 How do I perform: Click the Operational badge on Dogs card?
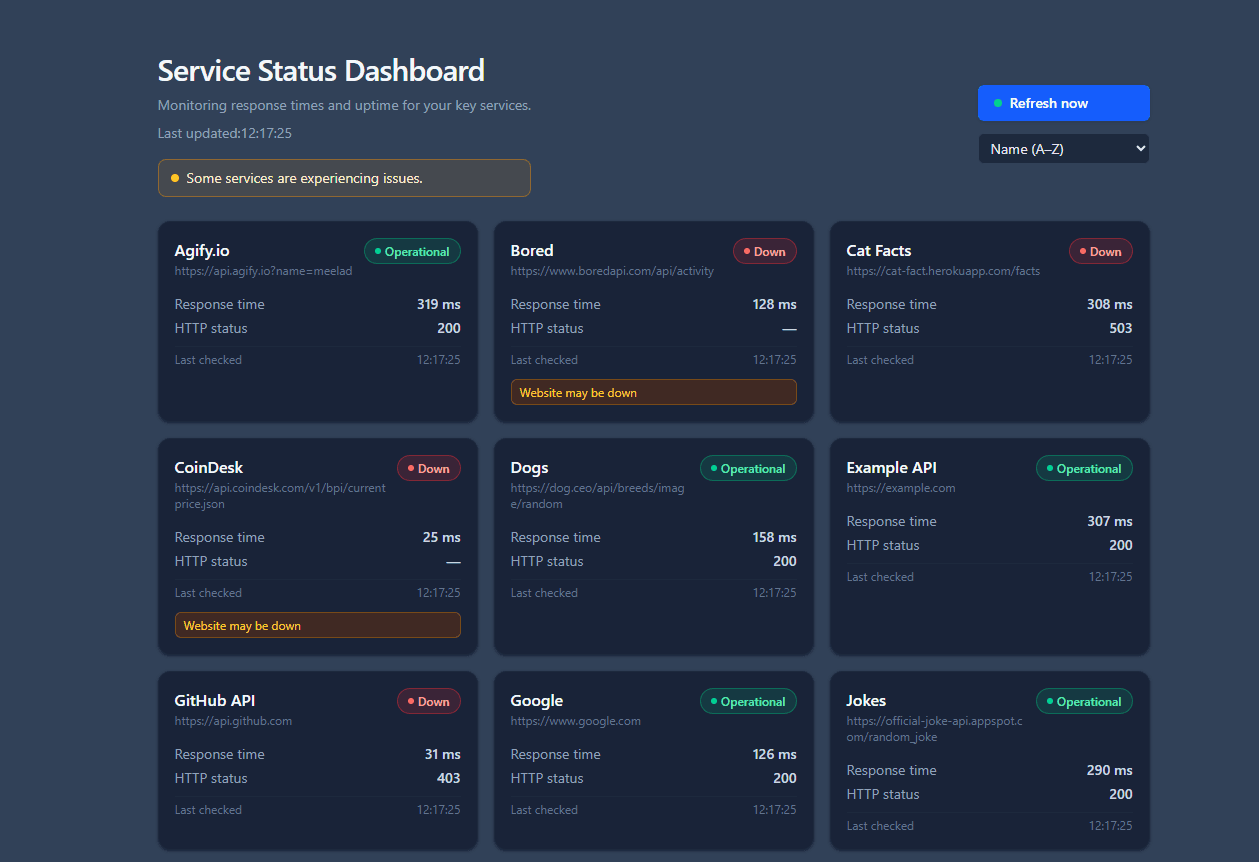[x=748, y=469]
